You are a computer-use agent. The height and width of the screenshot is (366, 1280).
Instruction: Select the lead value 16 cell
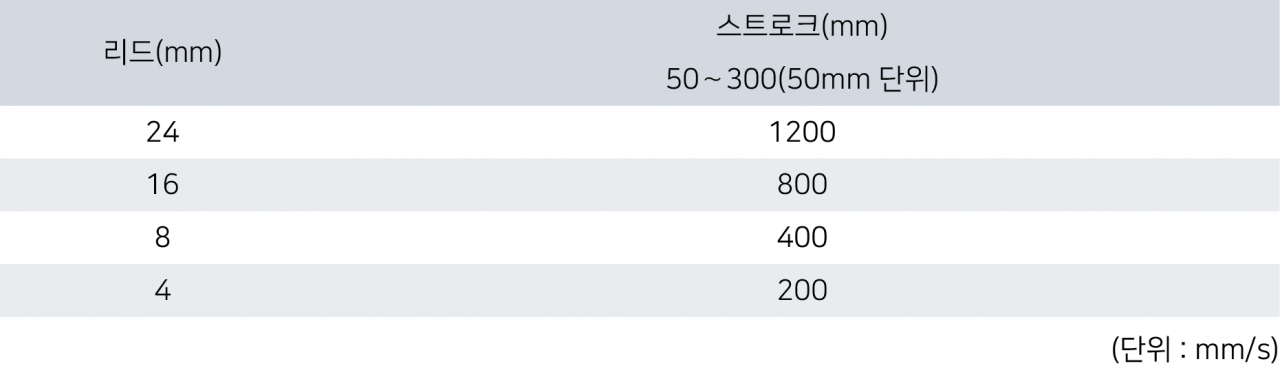(x=162, y=185)
